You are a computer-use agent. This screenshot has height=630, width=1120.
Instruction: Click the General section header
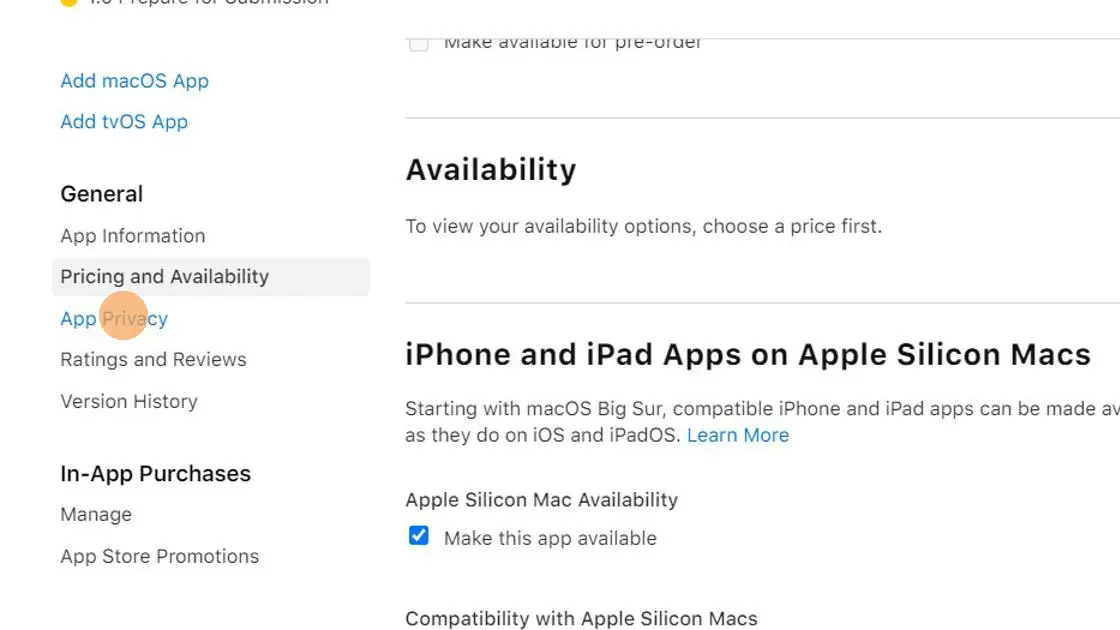tap(101, 194)
